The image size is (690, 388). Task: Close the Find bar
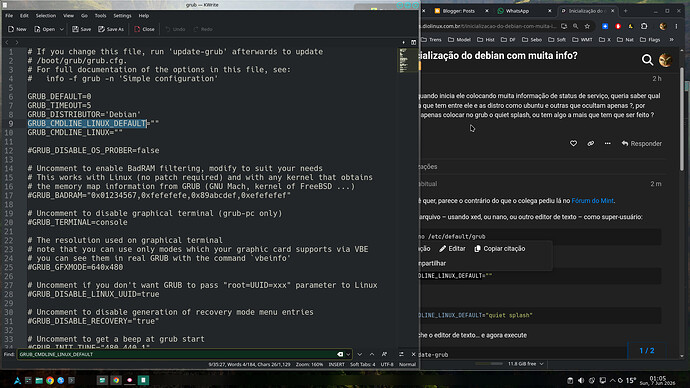click(413, 354)
